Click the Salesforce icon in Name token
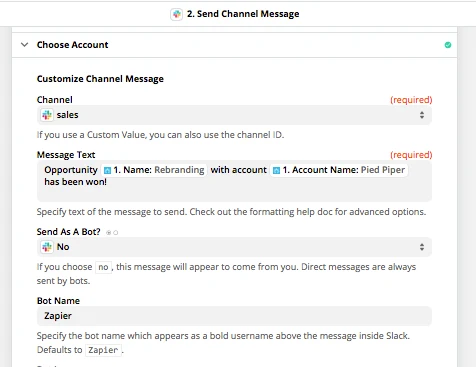The image size is (476, 367). tap(107, 170)
